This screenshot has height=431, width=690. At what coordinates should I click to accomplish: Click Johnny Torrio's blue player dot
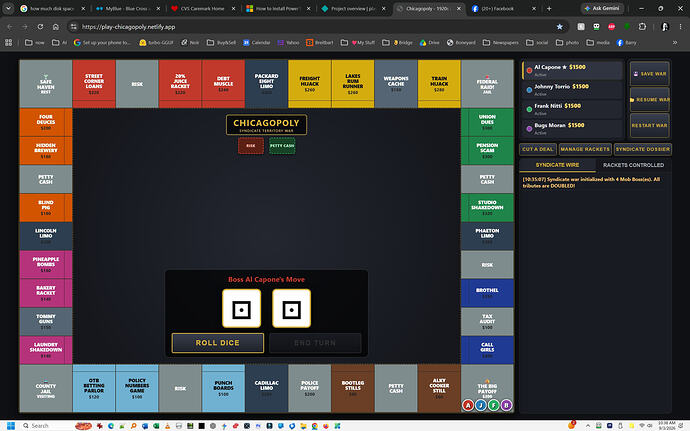pos(529,90)
